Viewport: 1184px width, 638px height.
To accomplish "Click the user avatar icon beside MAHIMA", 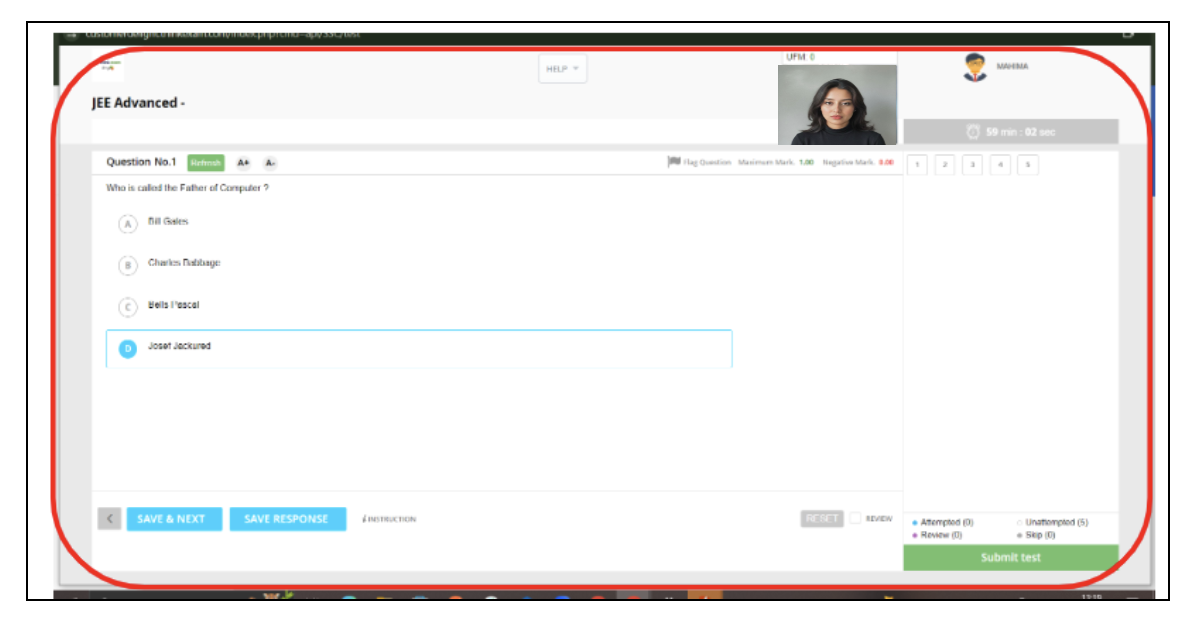I will click(x=974, y=68).
